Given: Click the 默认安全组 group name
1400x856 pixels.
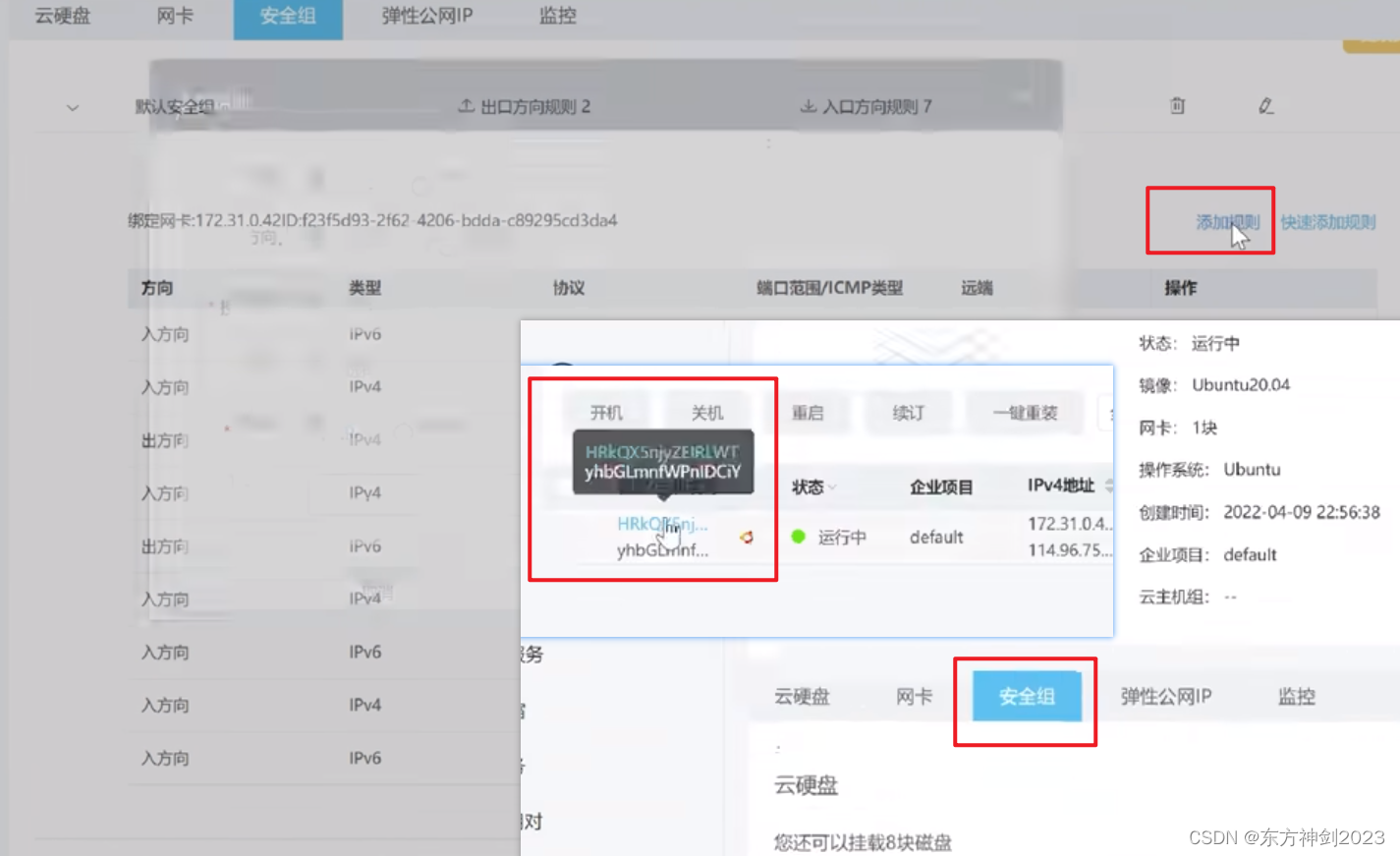Looking at the screenshot, I should [x=174, y=106].
